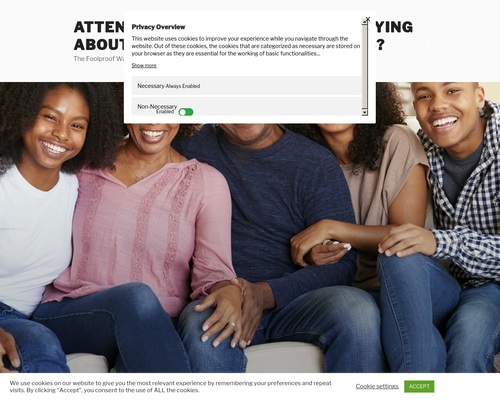500x400 pixels.
Task: Click the scrollbar up arrow in dialog
Action: click(365, 22)
